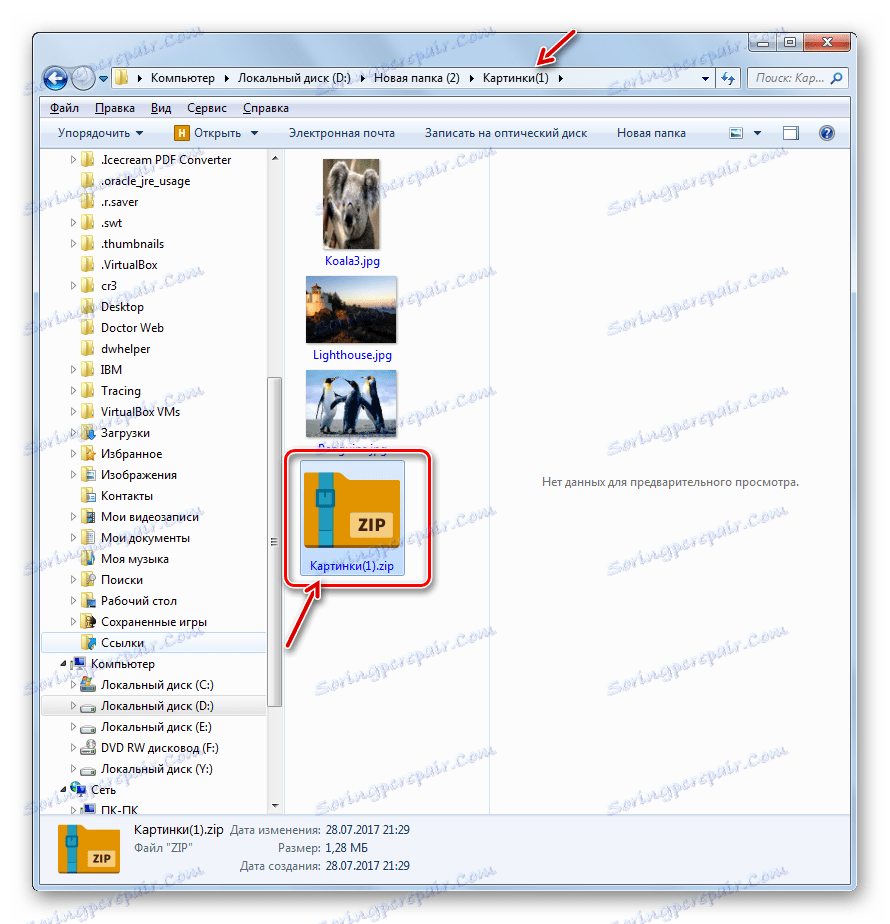Click Картинки(1) in the breadcrumb
890x924 pixels.
coord(516,78)
